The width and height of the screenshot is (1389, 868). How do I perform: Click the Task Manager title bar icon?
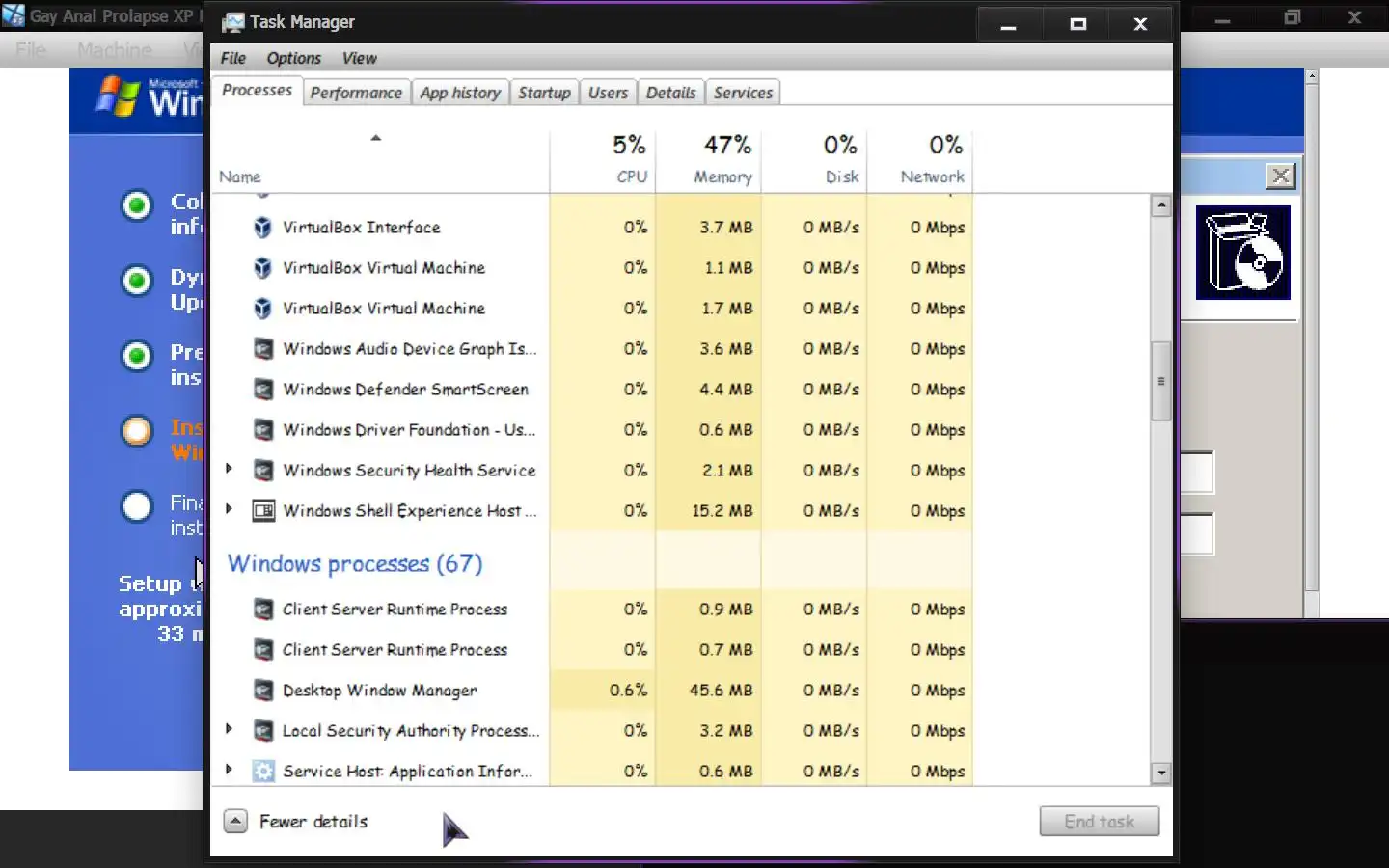[x=232, y=22]
